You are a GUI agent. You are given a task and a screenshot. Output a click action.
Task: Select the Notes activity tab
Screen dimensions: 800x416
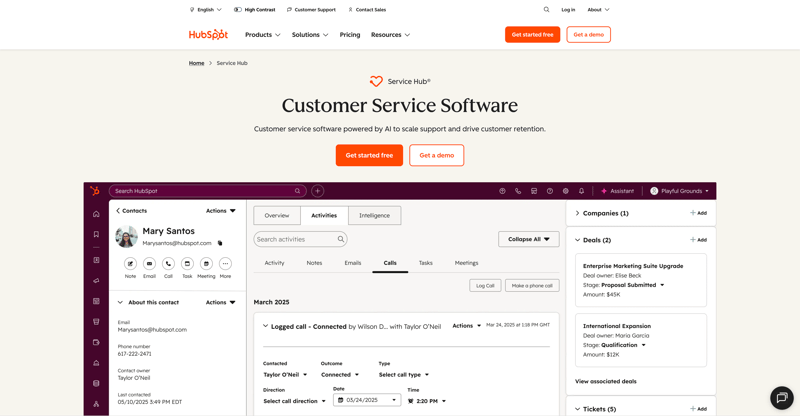(314, 263)
